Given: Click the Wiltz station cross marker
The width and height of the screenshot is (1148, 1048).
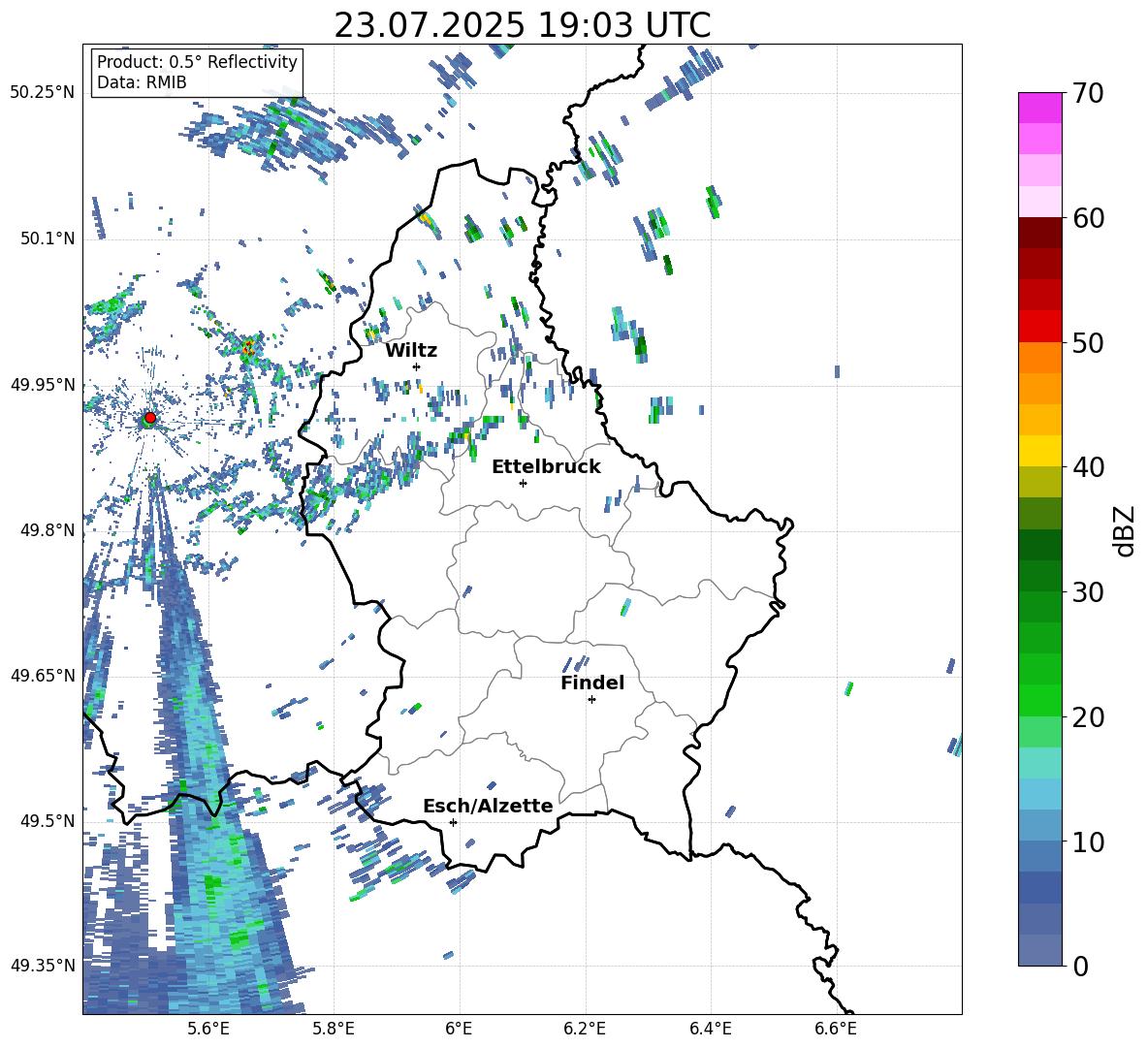Looking at the screenshot, I should [x=417, y=366].
